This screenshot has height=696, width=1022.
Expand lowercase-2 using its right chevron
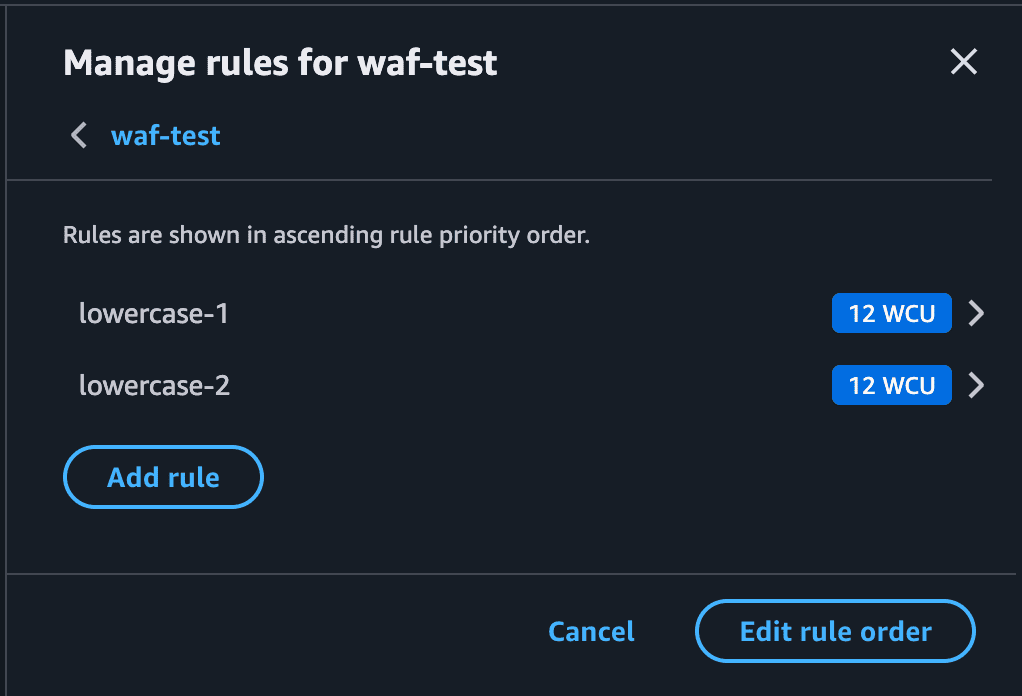(x=977, y=385)
